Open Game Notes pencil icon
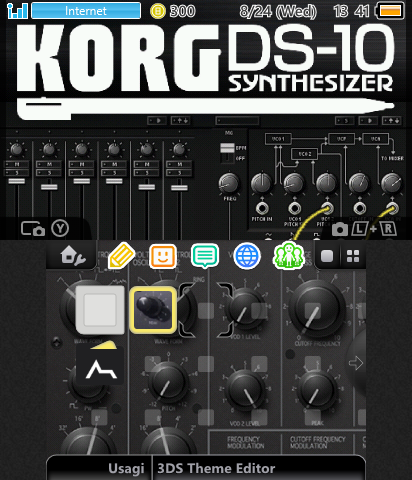 (x=122, y=256)
